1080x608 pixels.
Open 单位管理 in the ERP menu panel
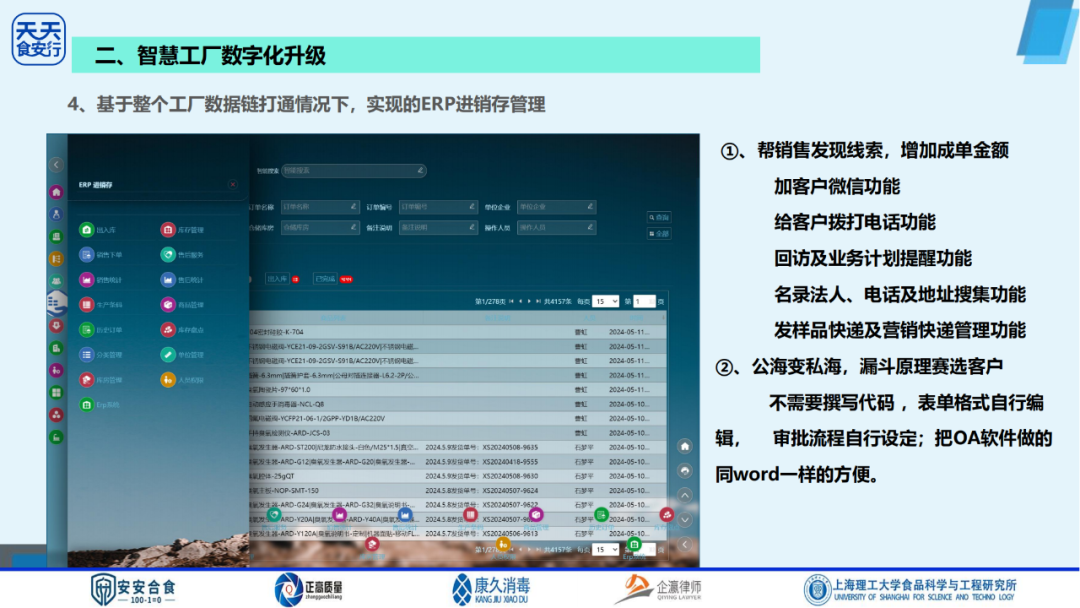pos(183,355)
